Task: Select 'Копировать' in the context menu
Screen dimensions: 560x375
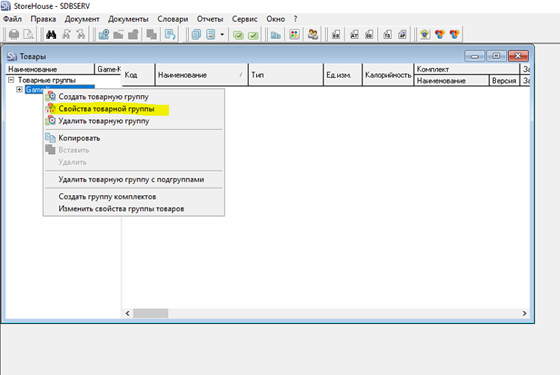Action: pos(134,138)
